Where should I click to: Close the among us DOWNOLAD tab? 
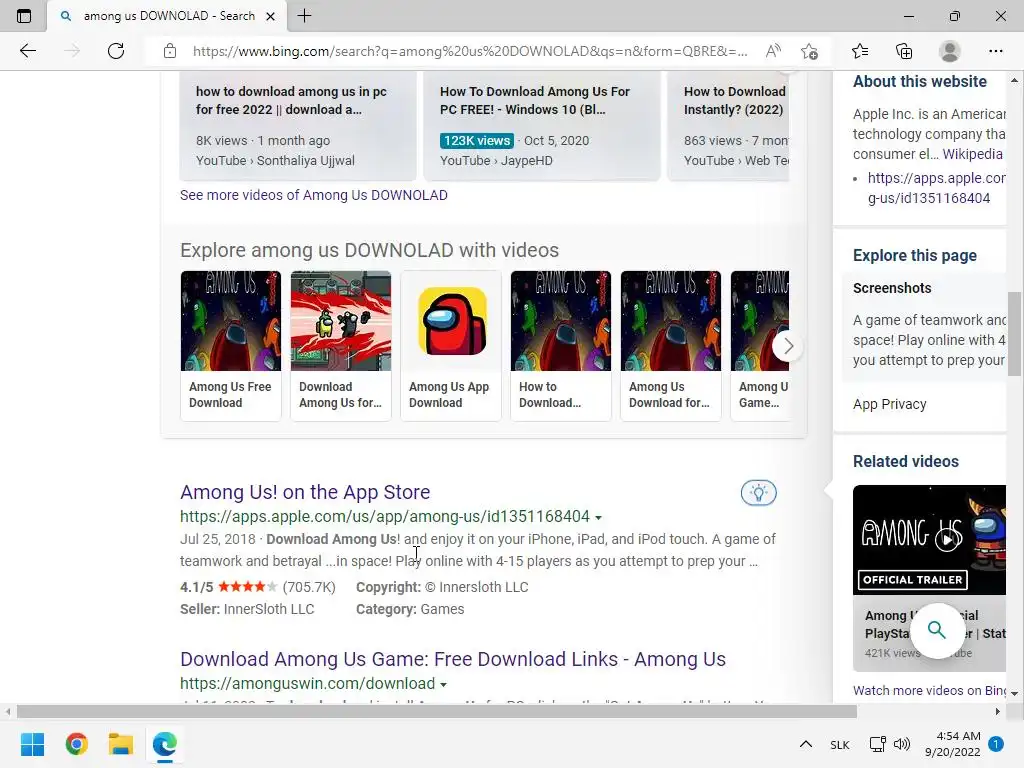pos(270,16)
